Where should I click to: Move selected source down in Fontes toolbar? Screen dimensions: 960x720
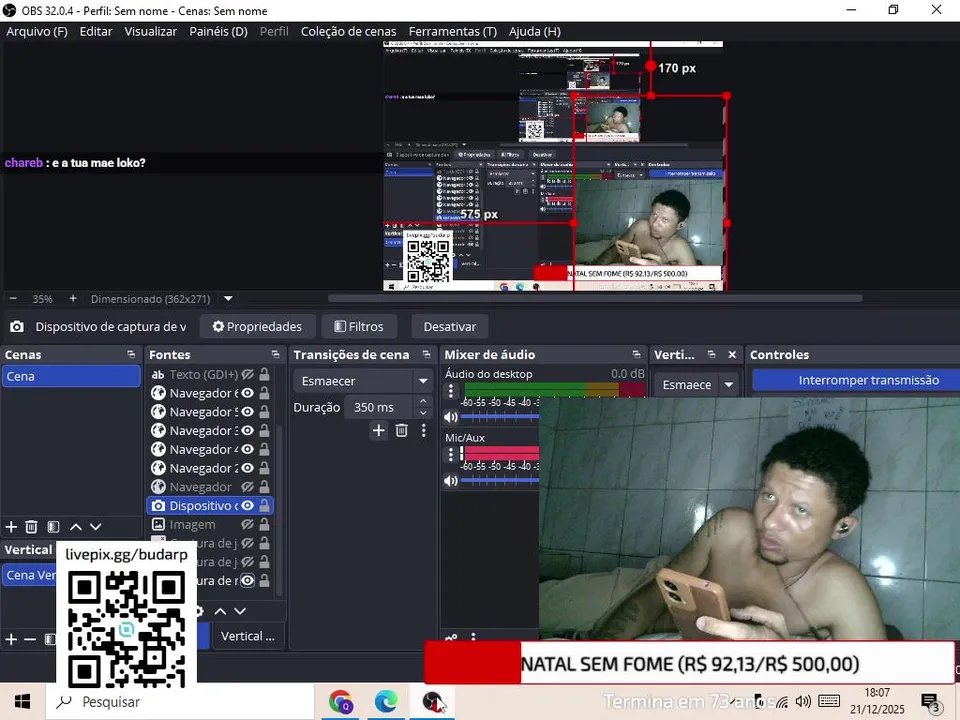tap(240, 611)
